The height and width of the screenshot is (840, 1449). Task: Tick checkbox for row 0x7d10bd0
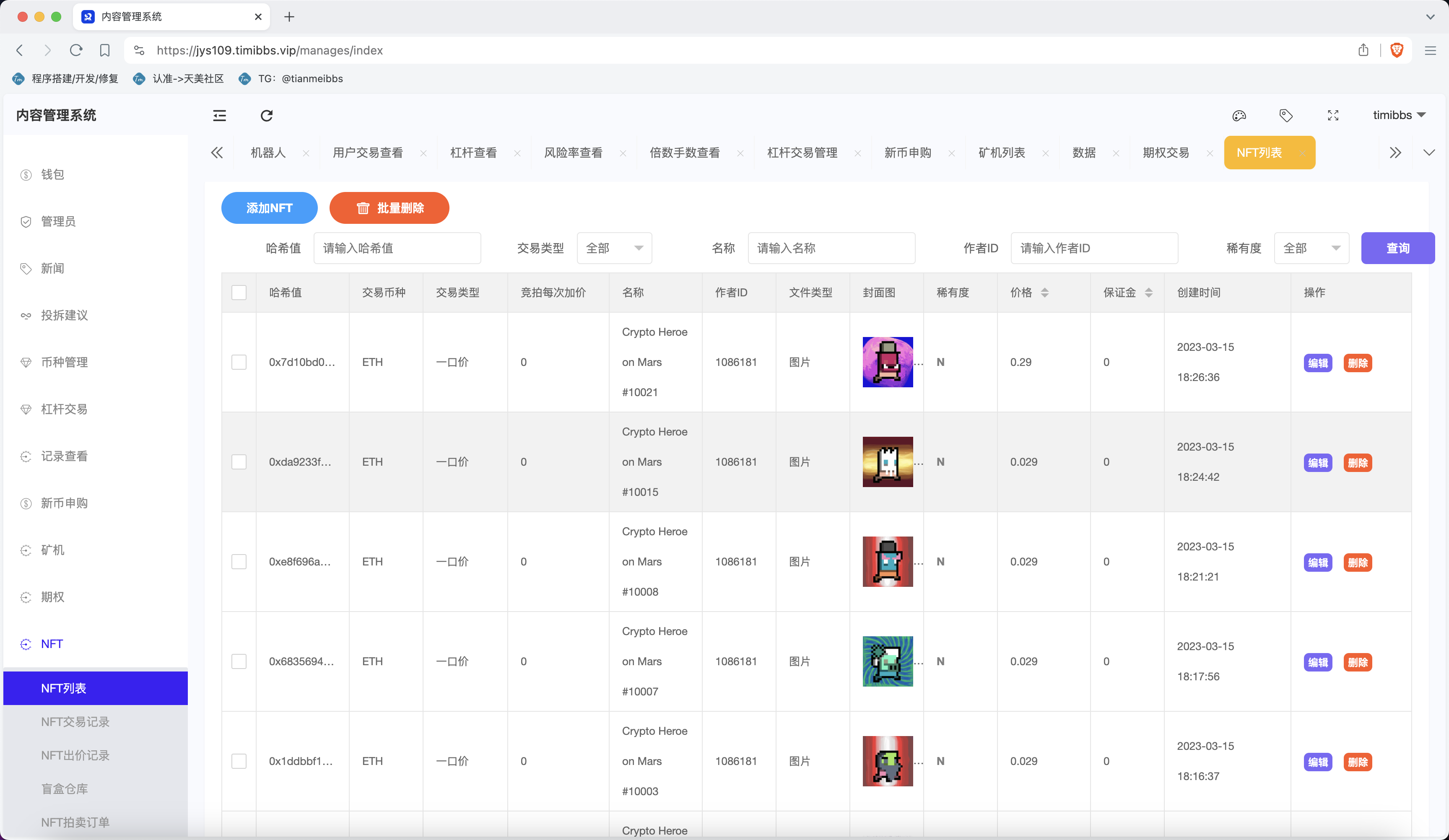pyautogui.click(x=239, y=362)
